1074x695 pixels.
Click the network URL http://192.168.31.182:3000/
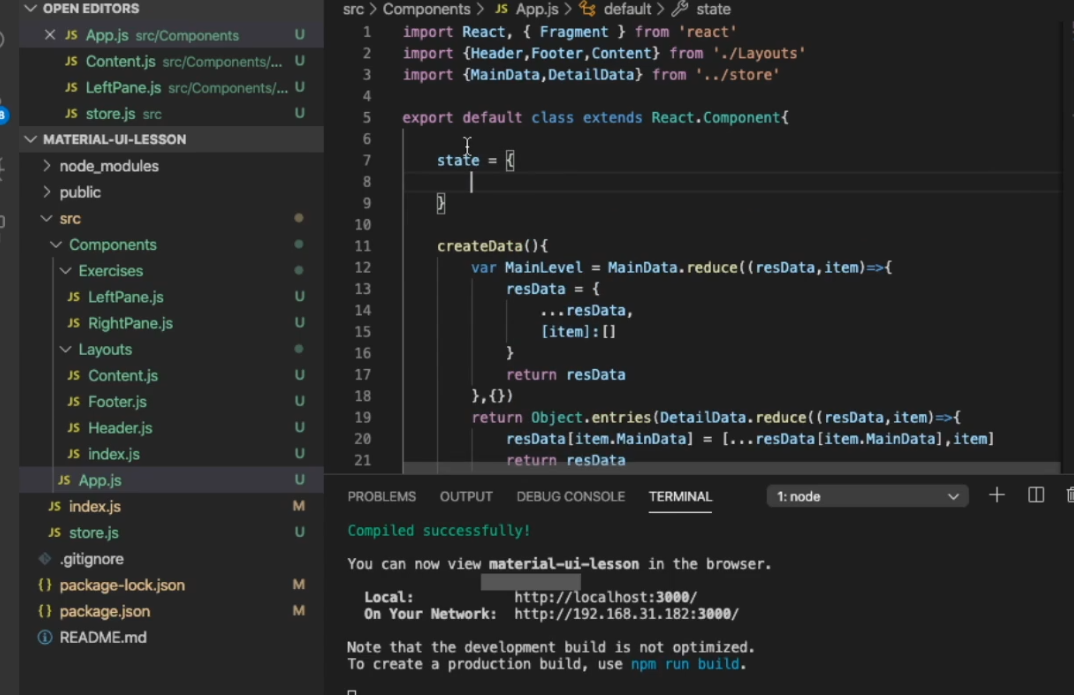coord(626,614)
